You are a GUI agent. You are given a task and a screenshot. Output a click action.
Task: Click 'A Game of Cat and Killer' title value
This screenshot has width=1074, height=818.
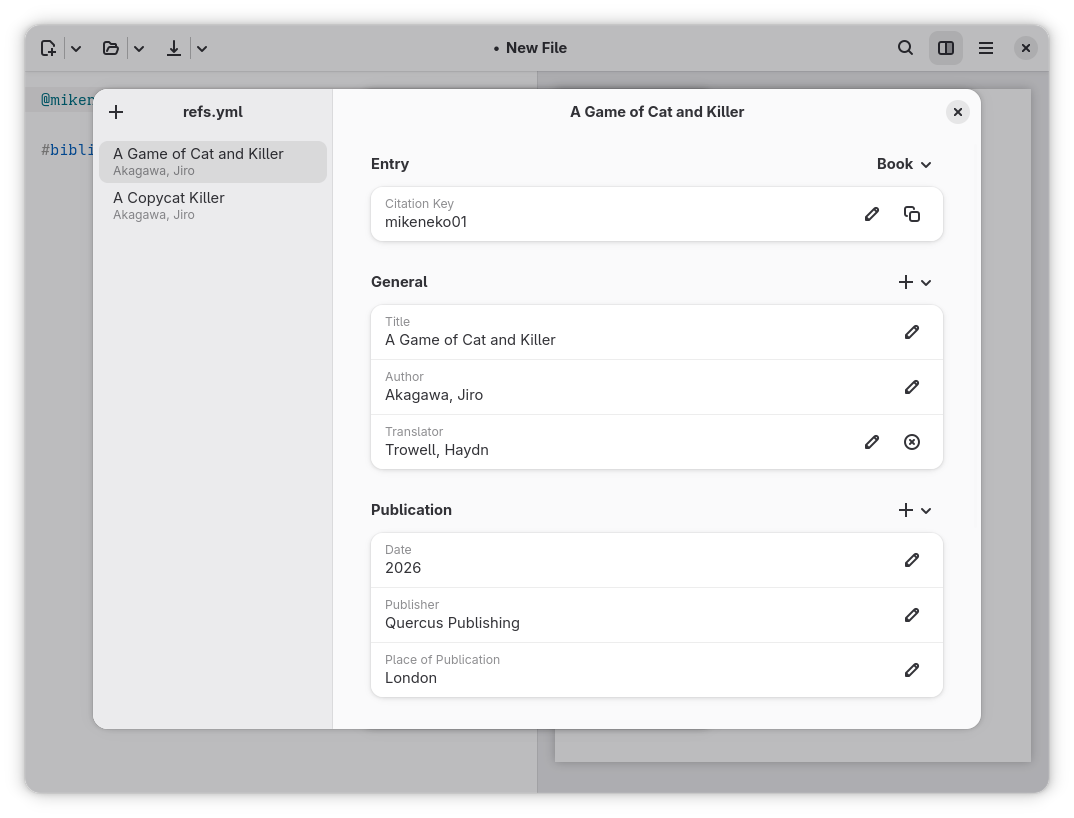(x=470, y=340)
